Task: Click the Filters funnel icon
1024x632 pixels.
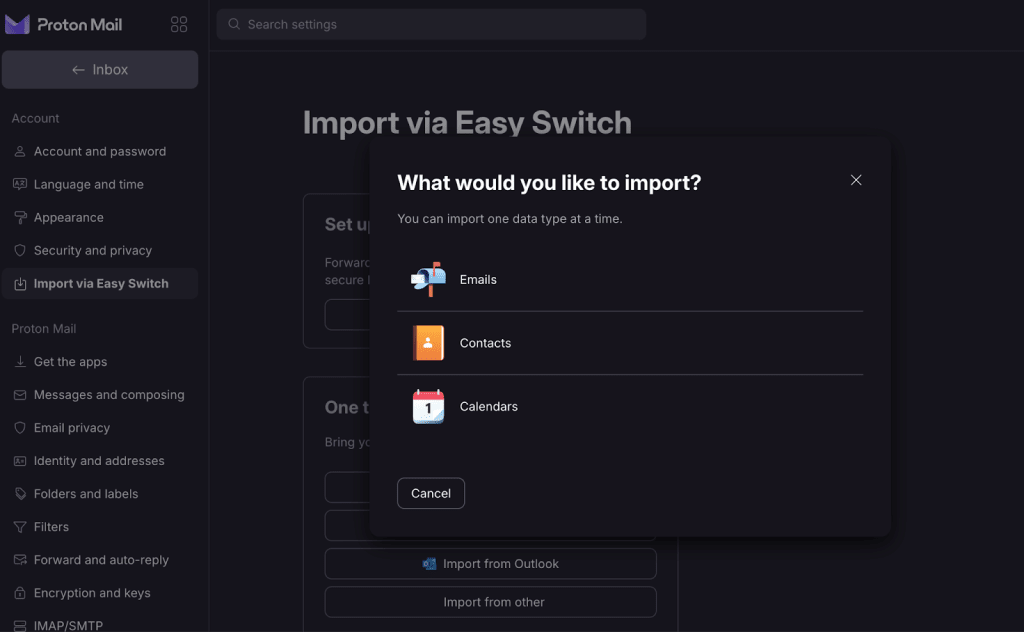Action: click(x=20, y=527)
